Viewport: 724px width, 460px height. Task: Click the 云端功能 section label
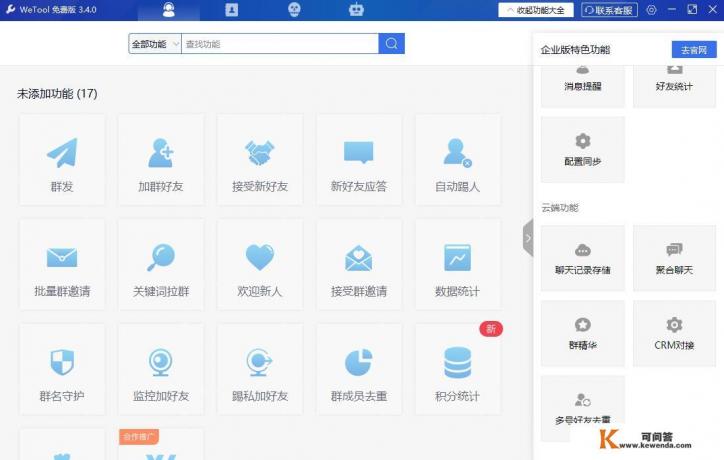560,207
